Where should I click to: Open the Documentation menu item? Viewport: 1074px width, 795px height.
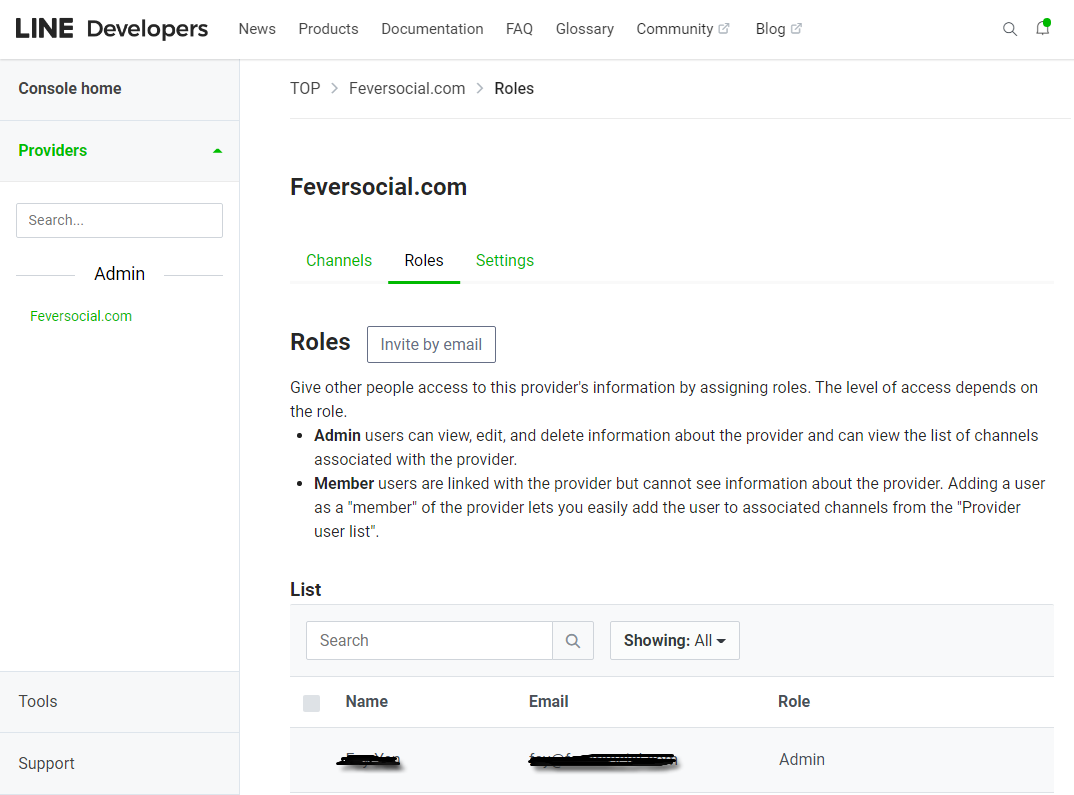432,29
